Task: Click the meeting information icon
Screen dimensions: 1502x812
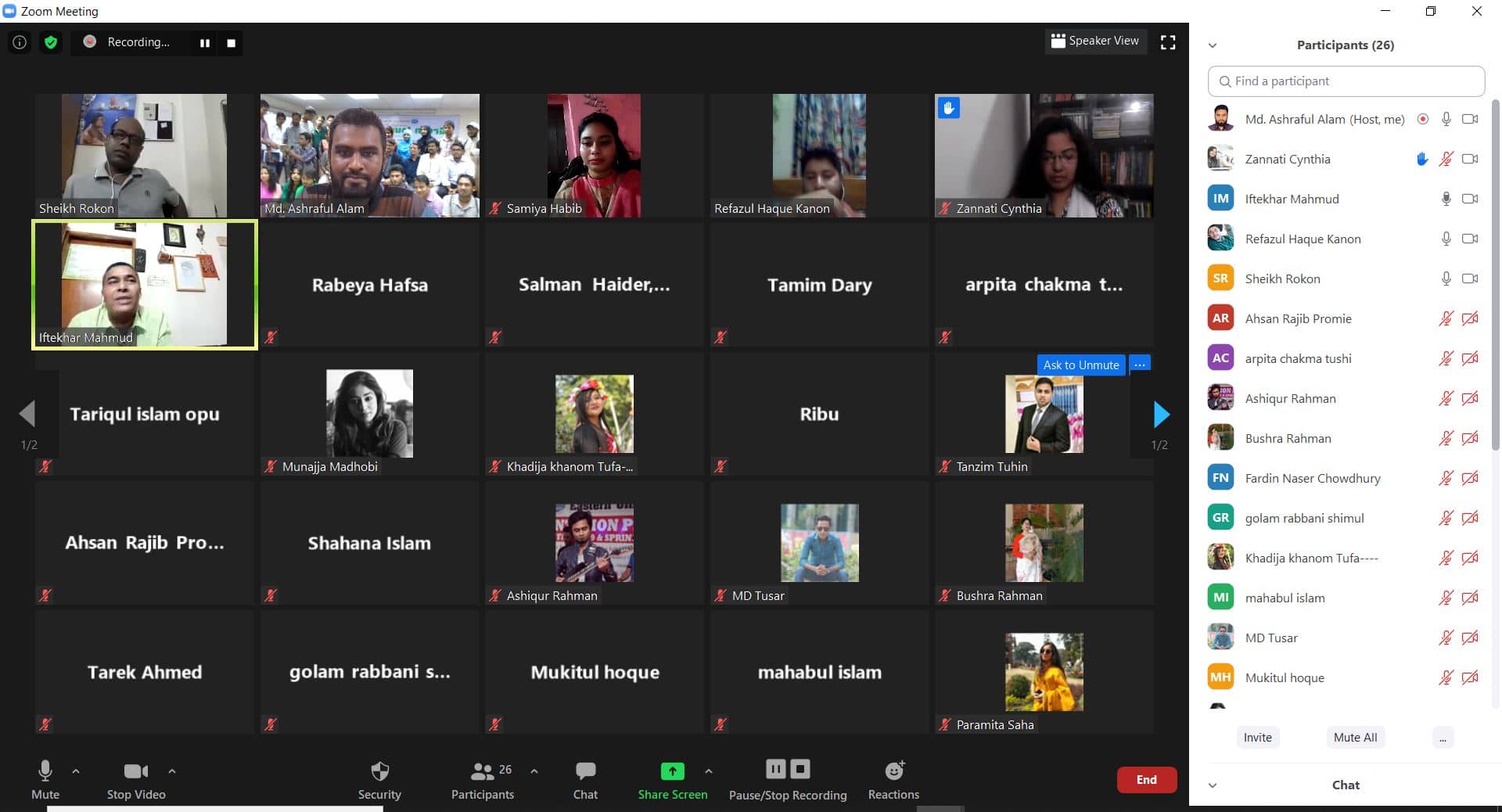Action: 20,42
